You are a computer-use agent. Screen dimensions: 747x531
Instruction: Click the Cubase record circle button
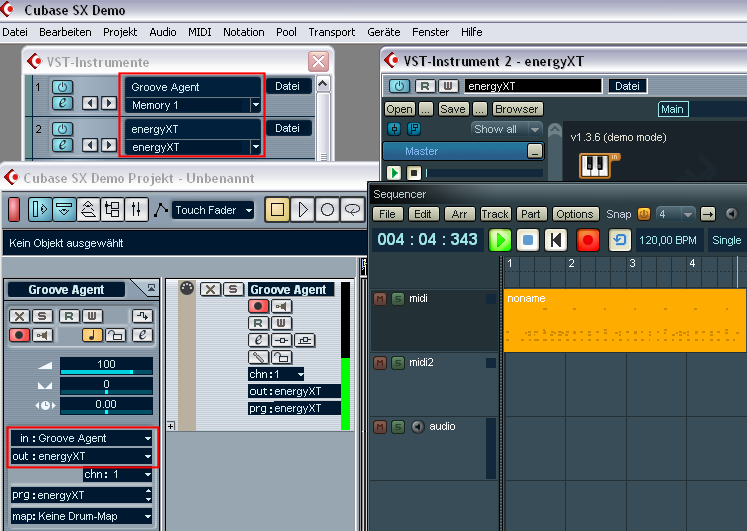pyautogui.click(x=327, y=210)
